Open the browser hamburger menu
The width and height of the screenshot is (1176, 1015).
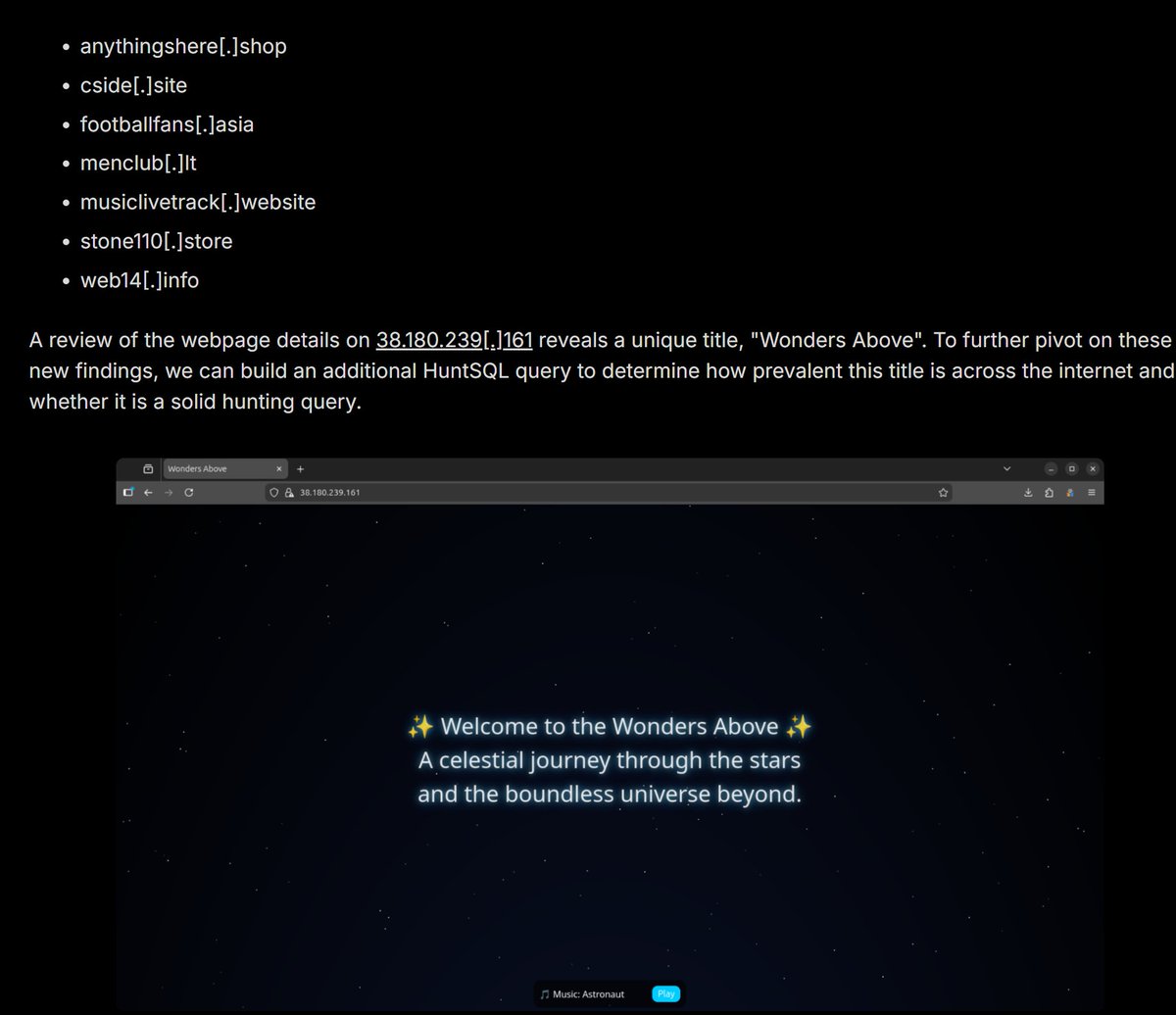pos(1091,493)
